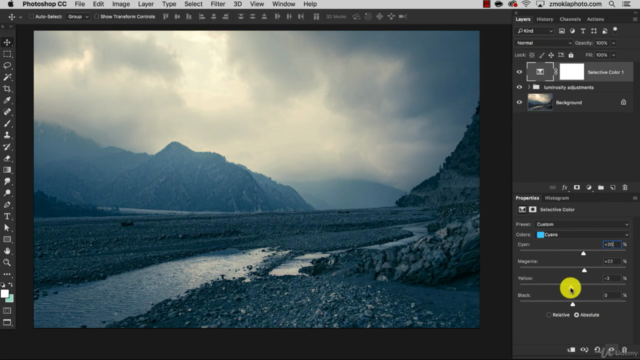The width and height of the screenshot is (640, 360).
Task: Open the Image menu
Action: click(121, 4)
